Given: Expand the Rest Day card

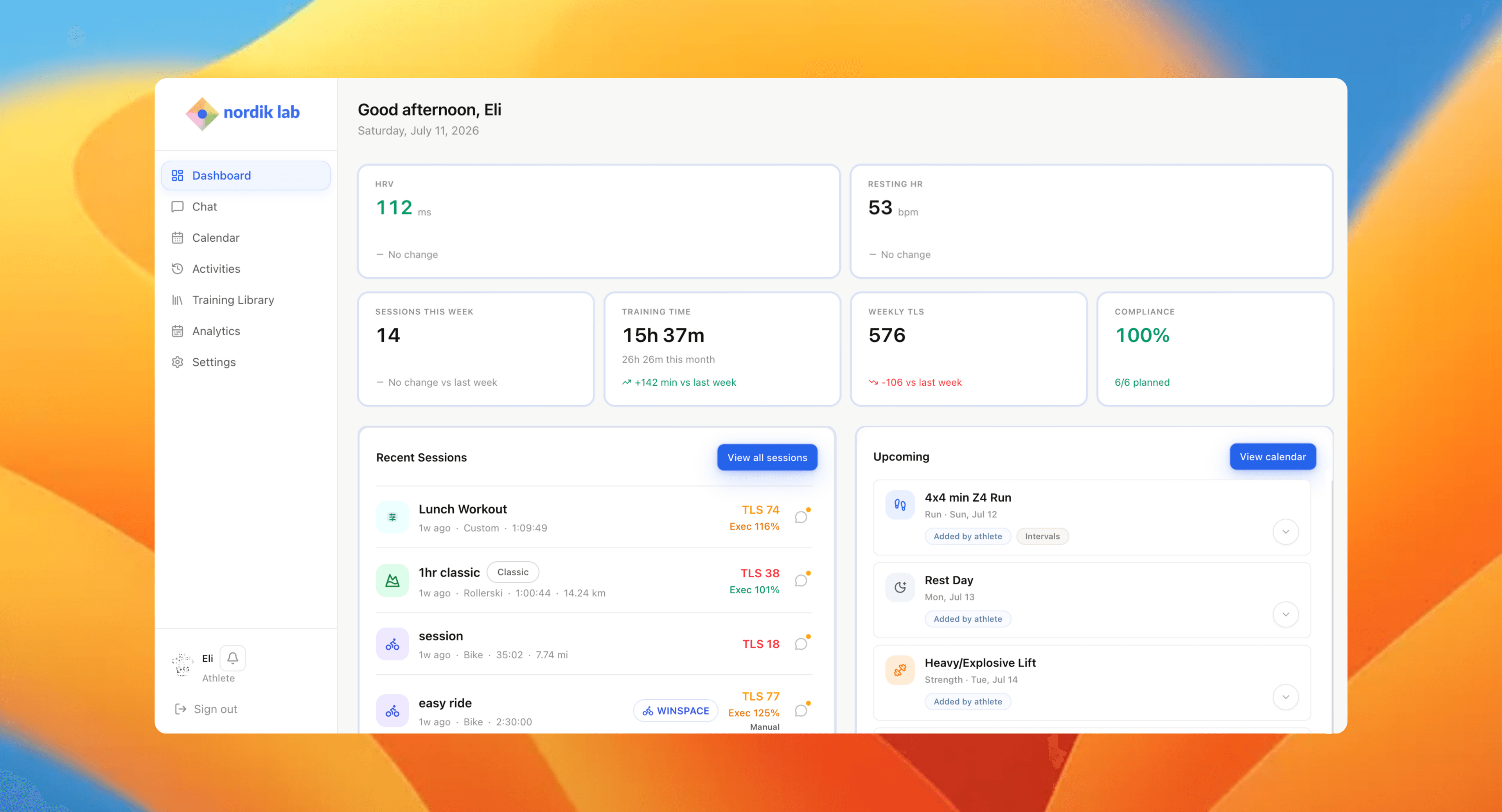Looking at the screenshot, I should (x=1285, y=614).
